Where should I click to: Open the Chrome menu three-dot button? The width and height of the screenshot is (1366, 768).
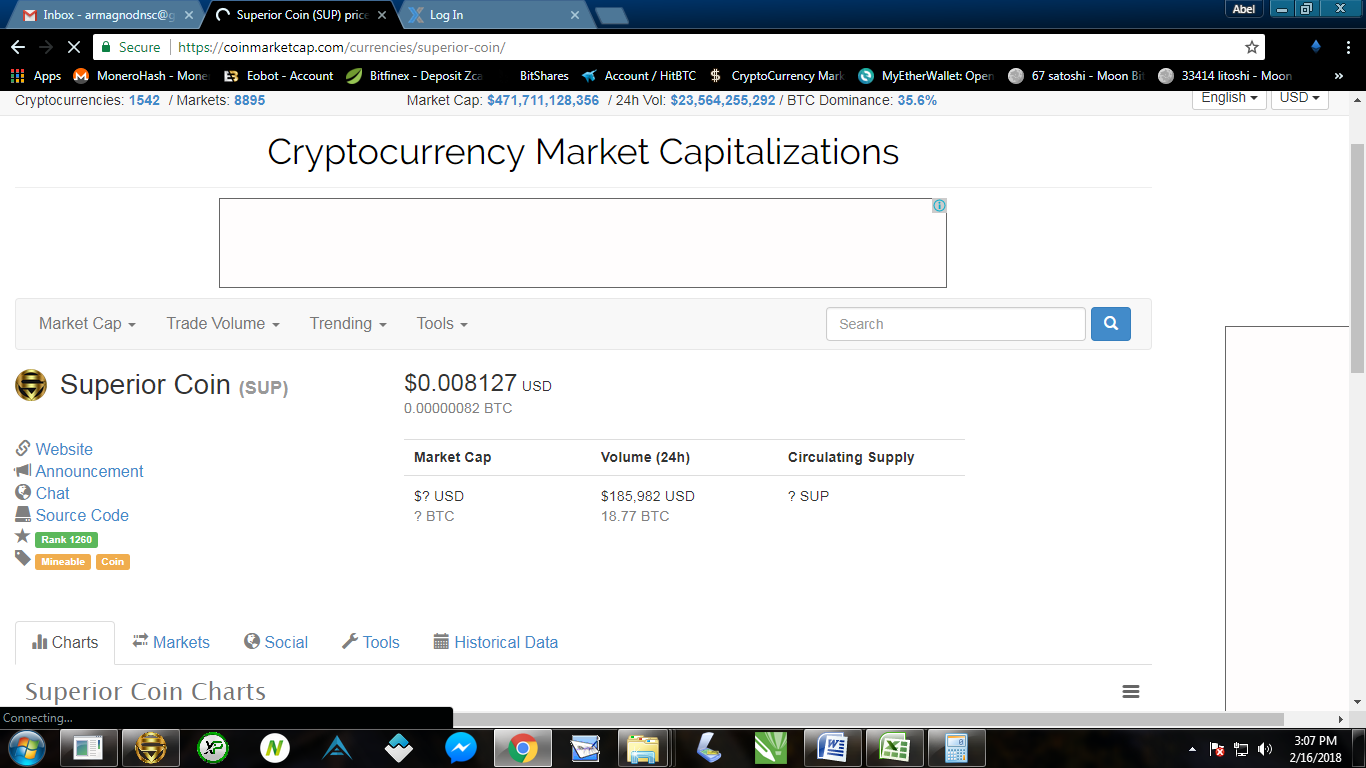(1346, 47)
